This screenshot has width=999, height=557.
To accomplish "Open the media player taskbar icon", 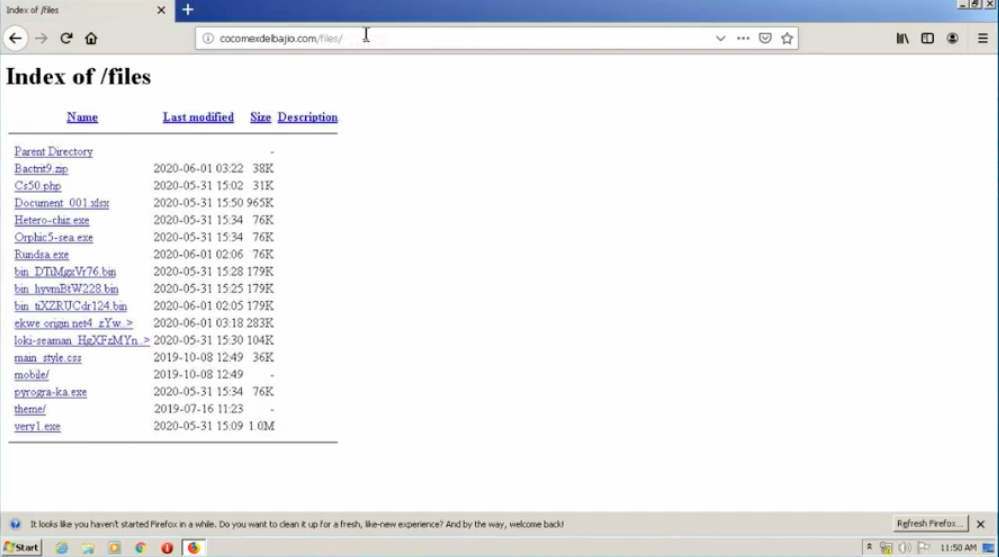I will tap(114, 547).
